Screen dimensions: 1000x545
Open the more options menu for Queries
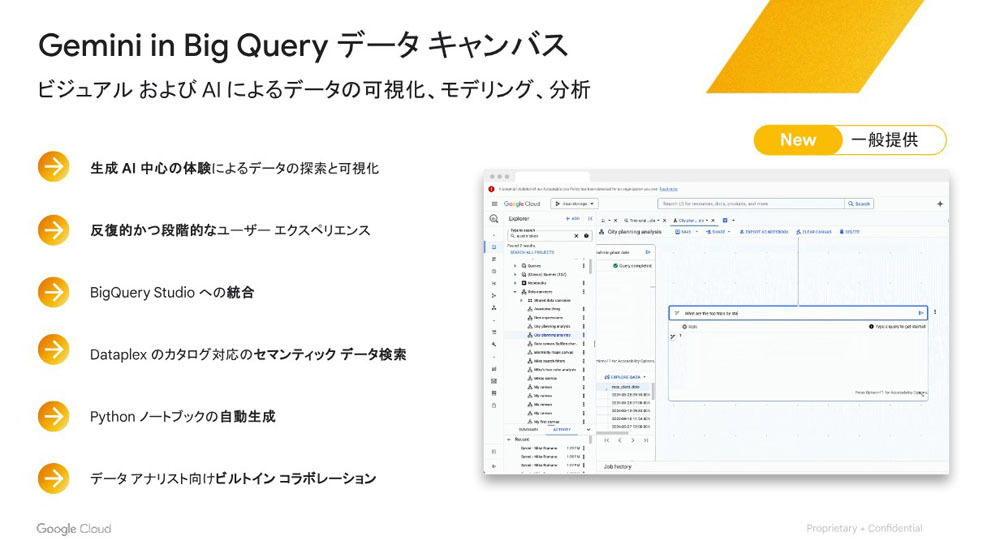click(584, 266)
